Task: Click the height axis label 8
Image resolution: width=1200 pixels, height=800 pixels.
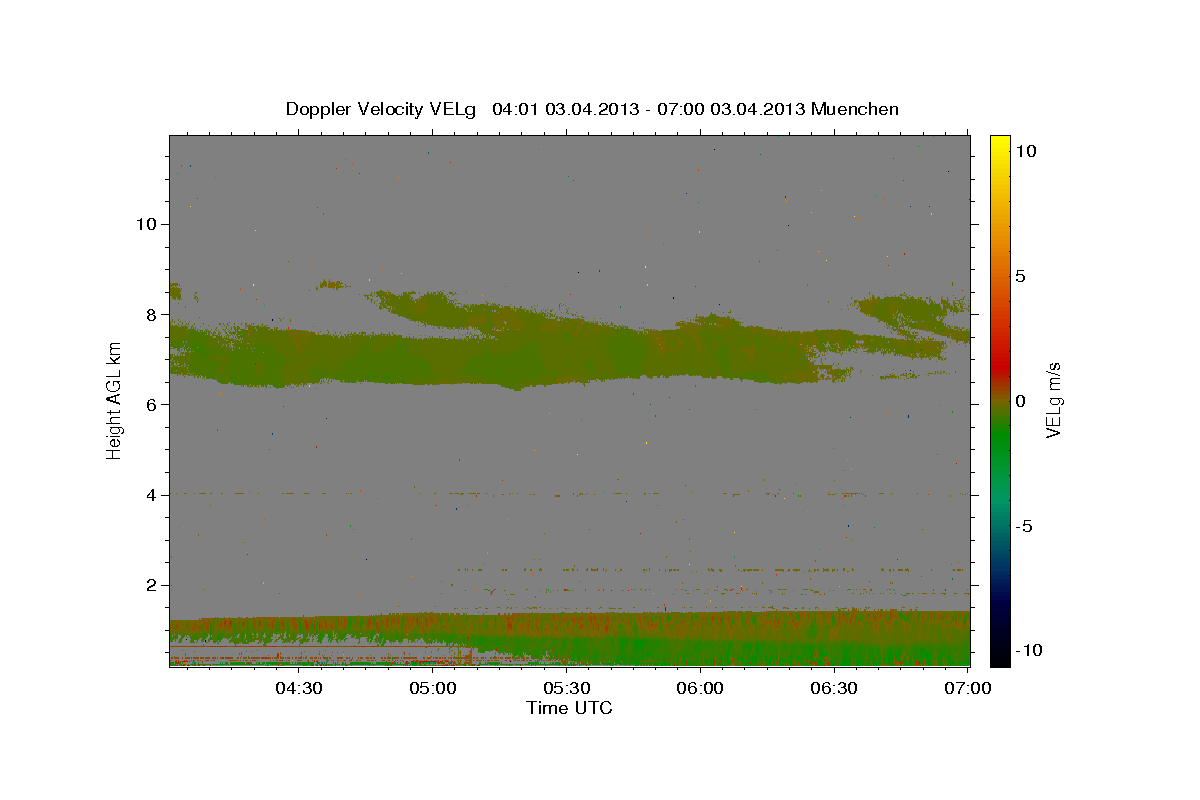Action: [x=149, y=314]
